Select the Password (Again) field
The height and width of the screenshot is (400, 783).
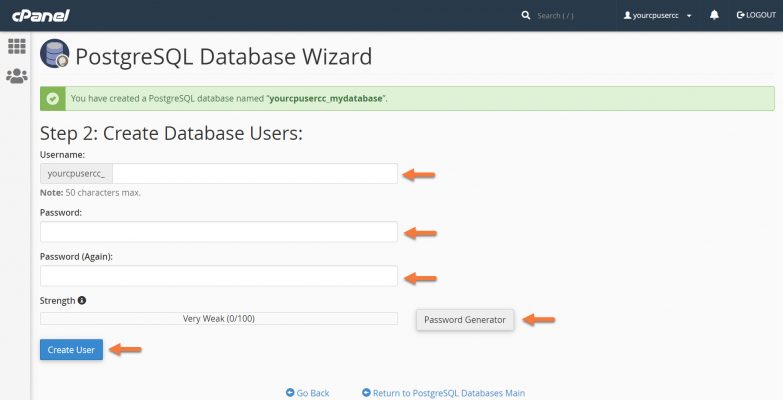coord(219,276)
